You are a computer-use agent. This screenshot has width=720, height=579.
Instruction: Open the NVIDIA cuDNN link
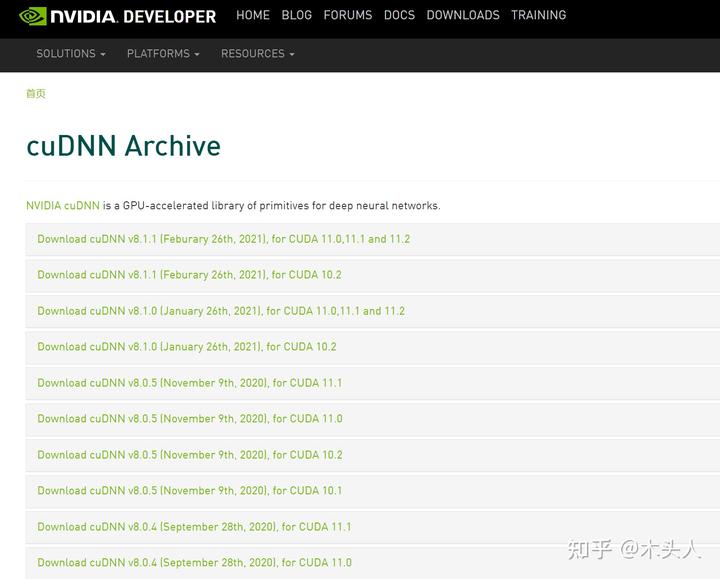click(x=63, y=206)
